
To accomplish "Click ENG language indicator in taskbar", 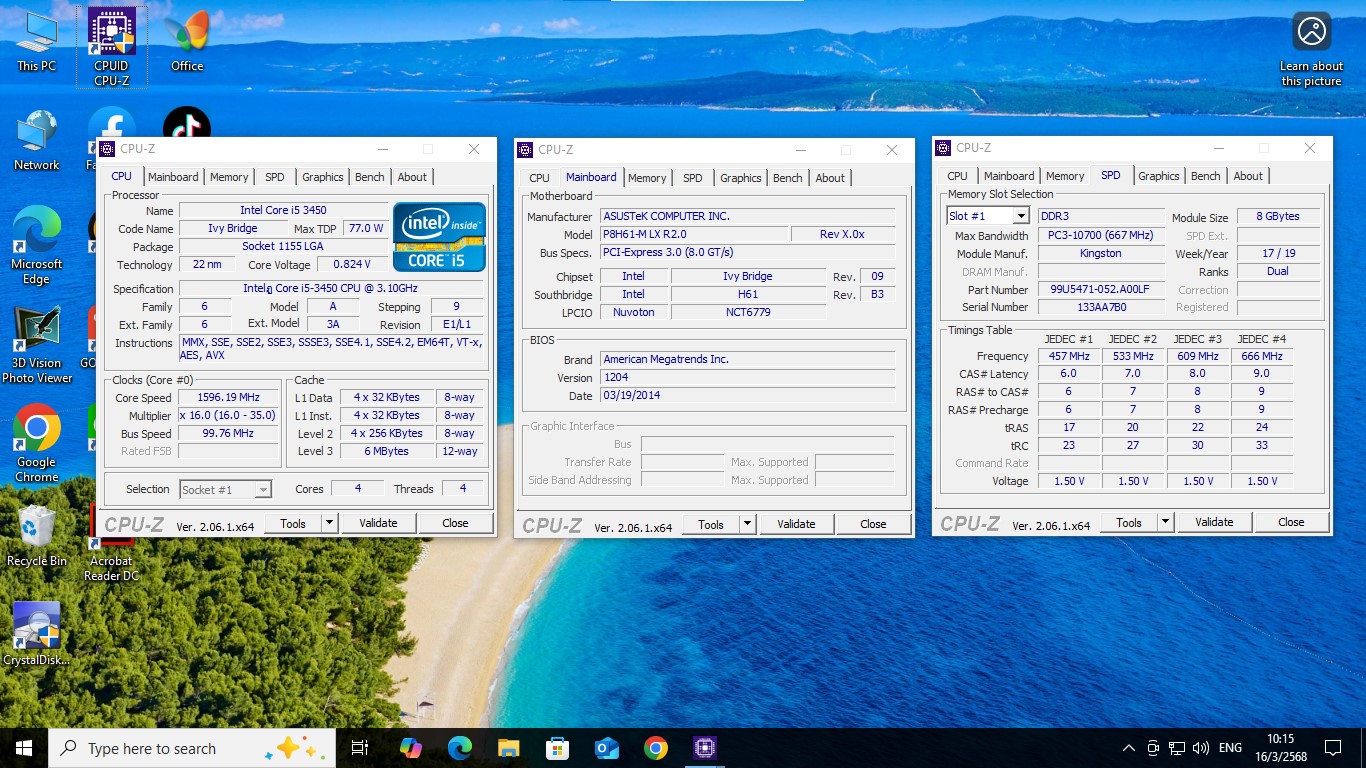I will pyautogui.click(x=1230, y=748).
